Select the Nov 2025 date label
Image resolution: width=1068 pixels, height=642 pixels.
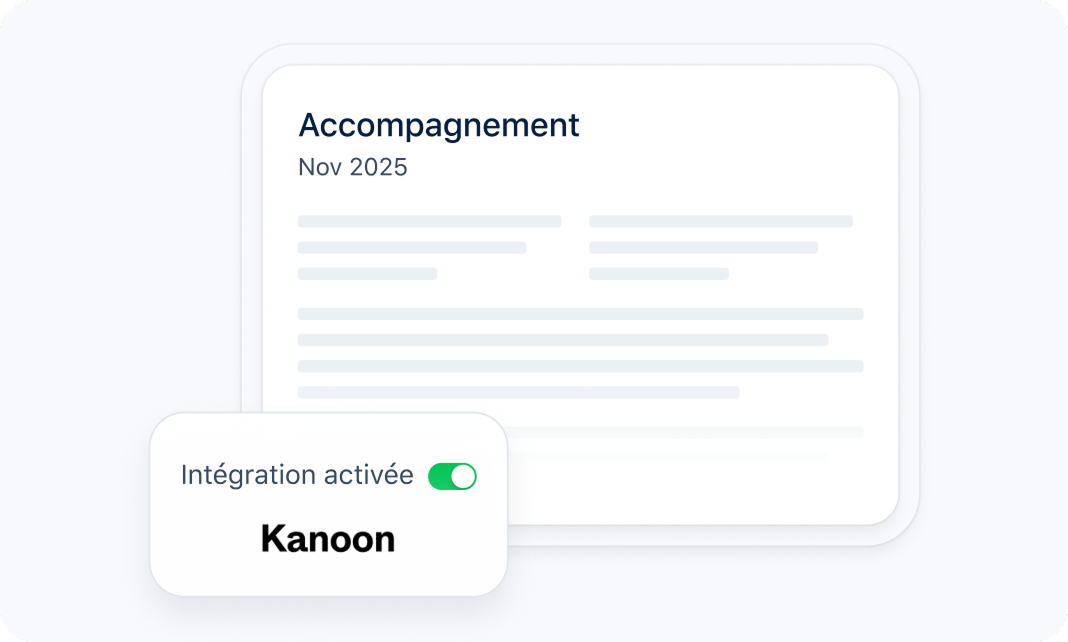[353, 167]
